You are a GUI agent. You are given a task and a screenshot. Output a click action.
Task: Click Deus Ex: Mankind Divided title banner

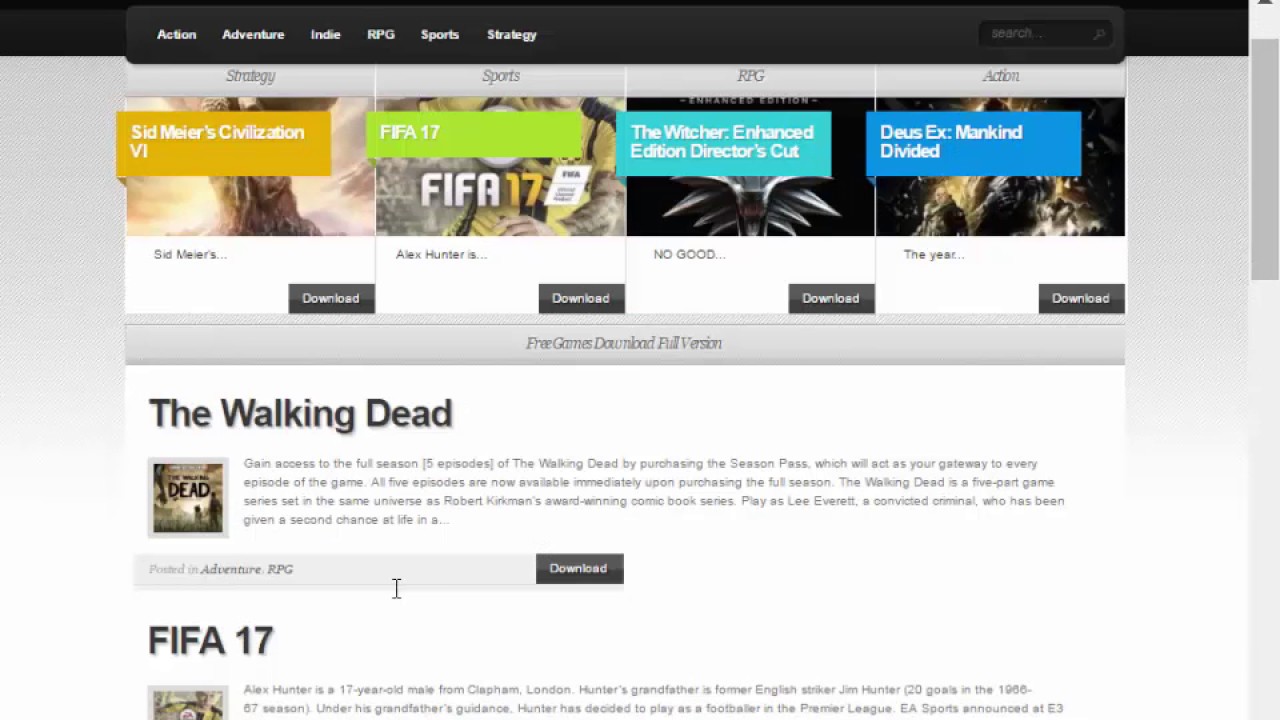[973, 143]
